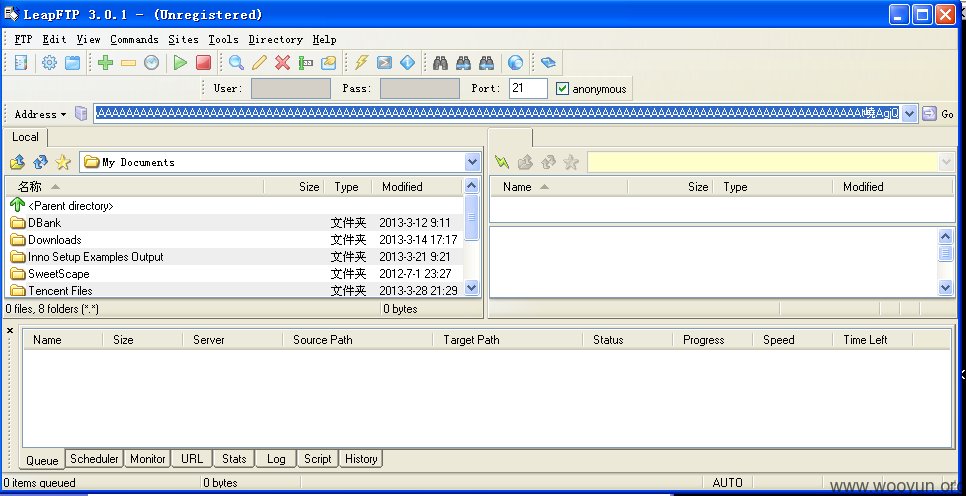Image resolution: width=966 pixels, height=496 pixels.
Task: Click the local file list scrollbar down arrow
Action: pyautogui.click(x=471, y=288)
